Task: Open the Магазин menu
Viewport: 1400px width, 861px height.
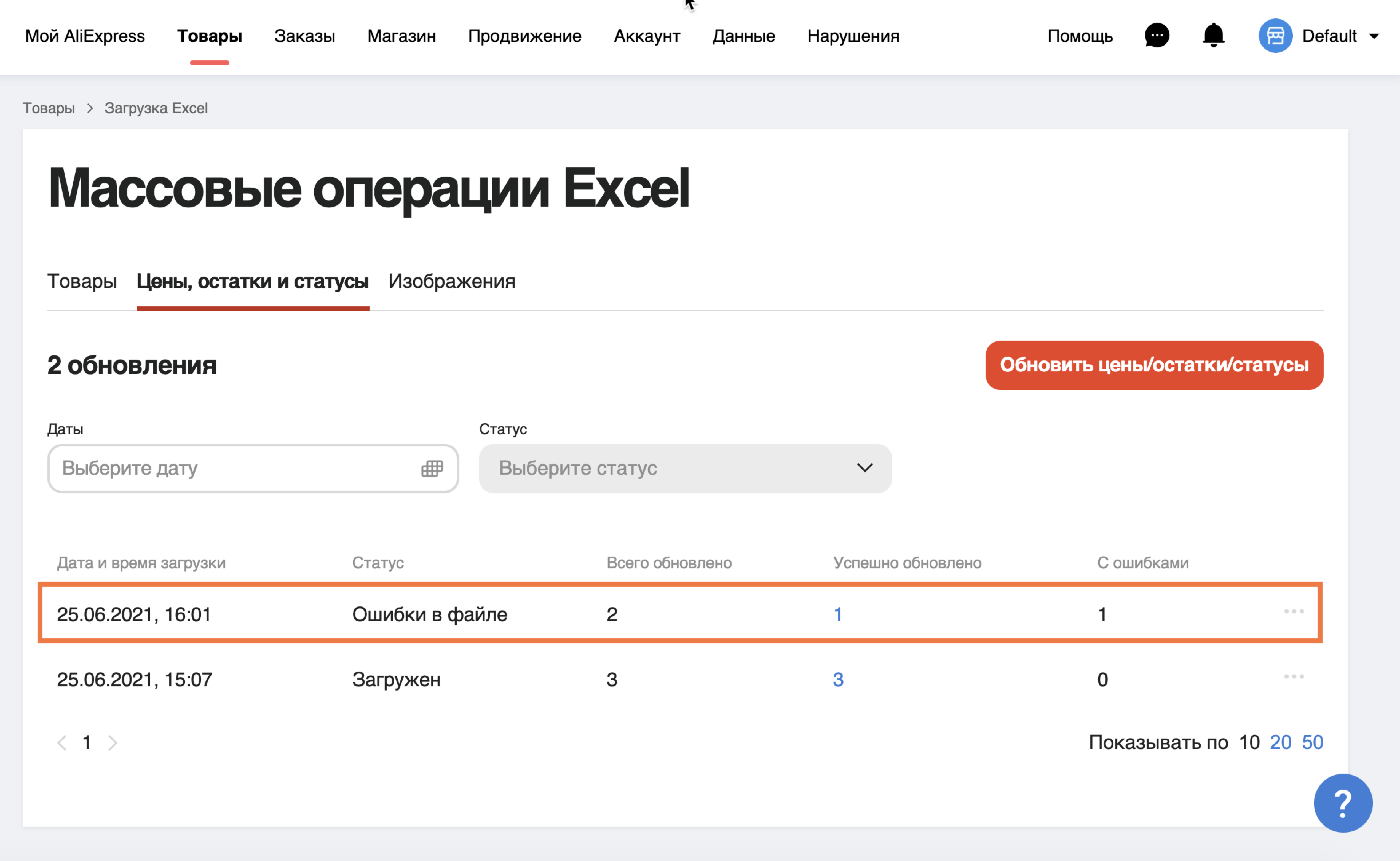Action: tap(401, 36)
